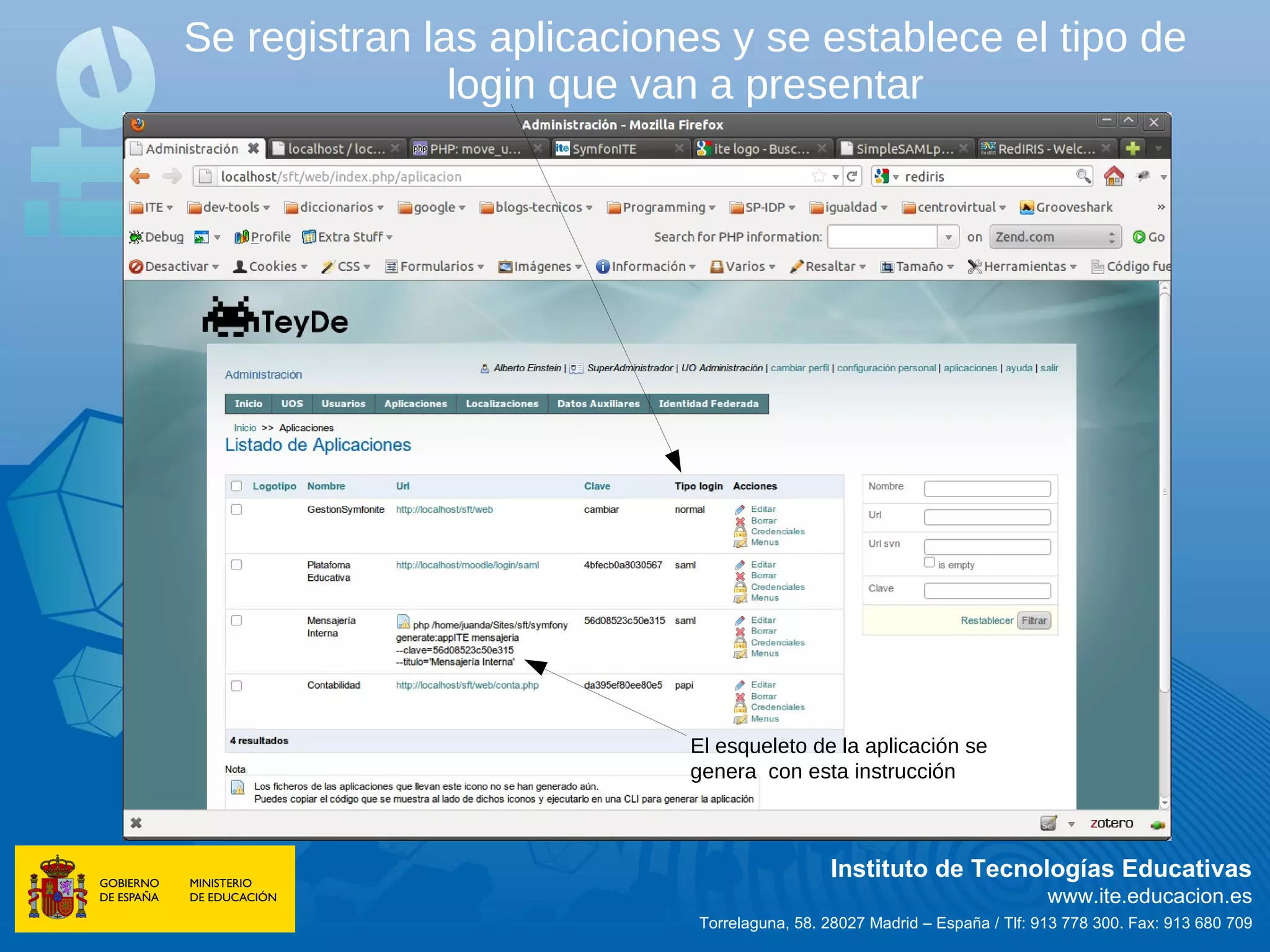The width and height of the screenshot is (1270, 952).
Task: Open the Cookies web developer menu
Action: coord(270,267)
